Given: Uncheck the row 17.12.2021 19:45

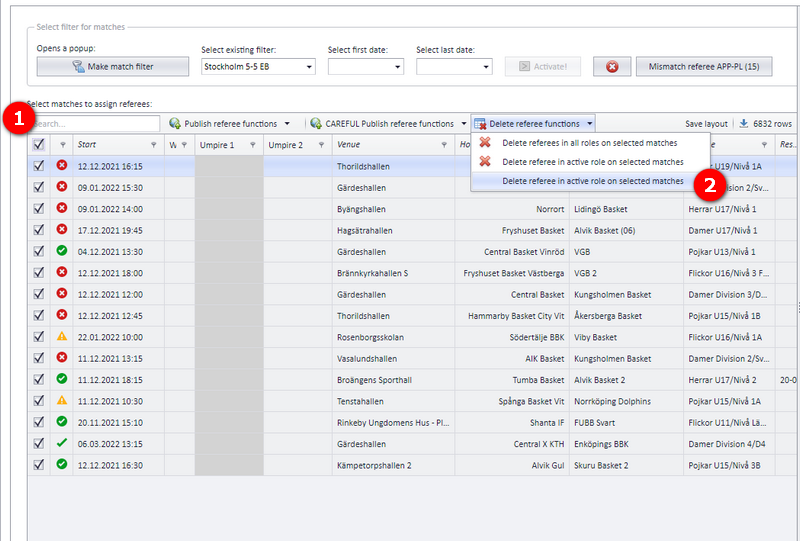Looking at the screenshot, I should [x=39, y=230].
